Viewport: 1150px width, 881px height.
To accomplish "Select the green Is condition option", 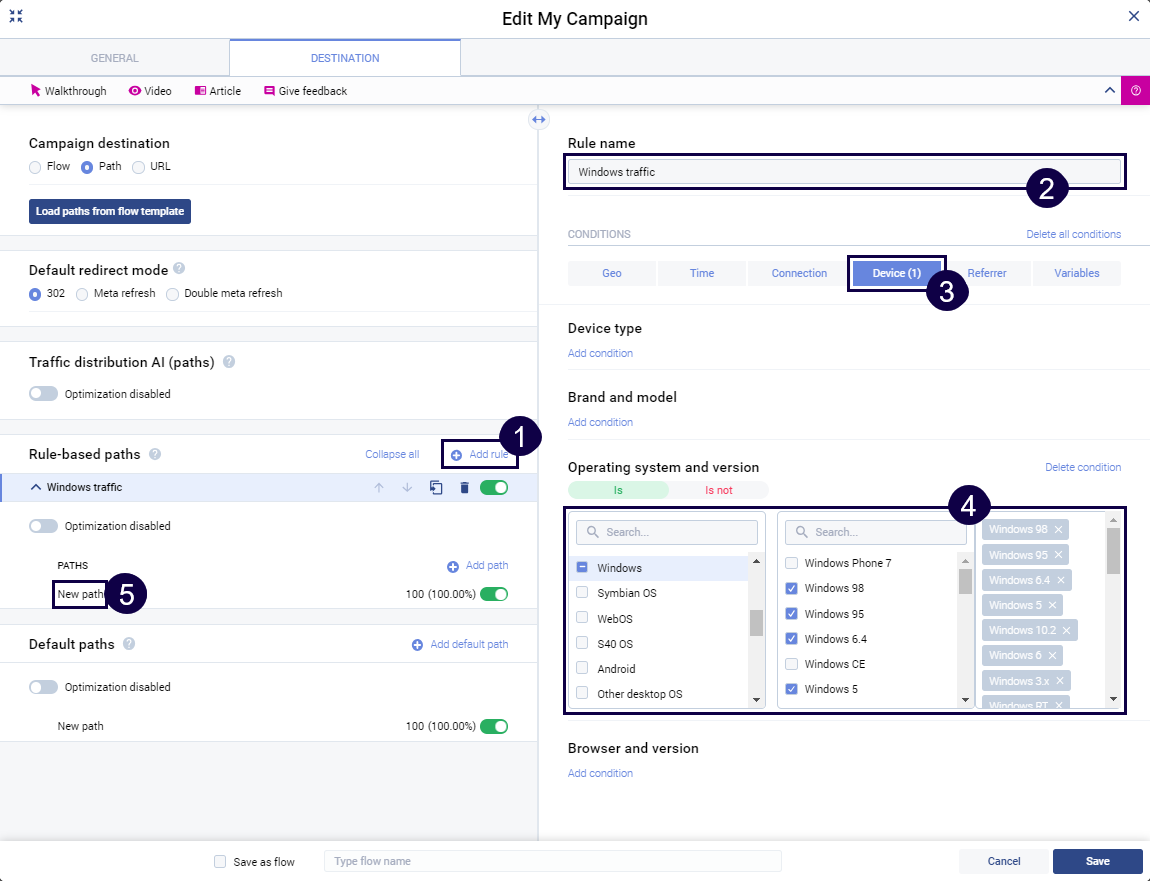I will point(617,490).
